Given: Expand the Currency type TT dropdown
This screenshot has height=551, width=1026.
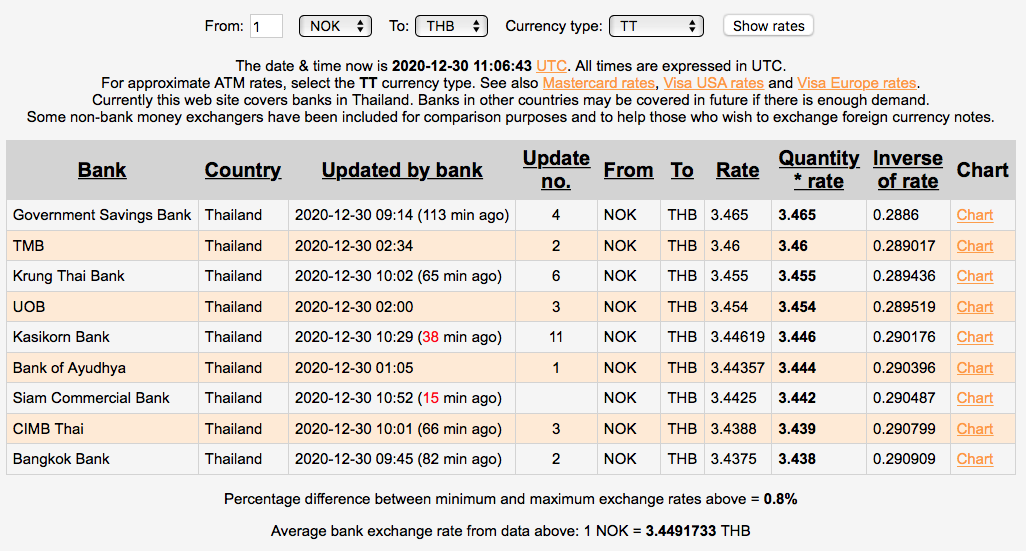Looking at the screenshot, I should click(x=658, y=26).
